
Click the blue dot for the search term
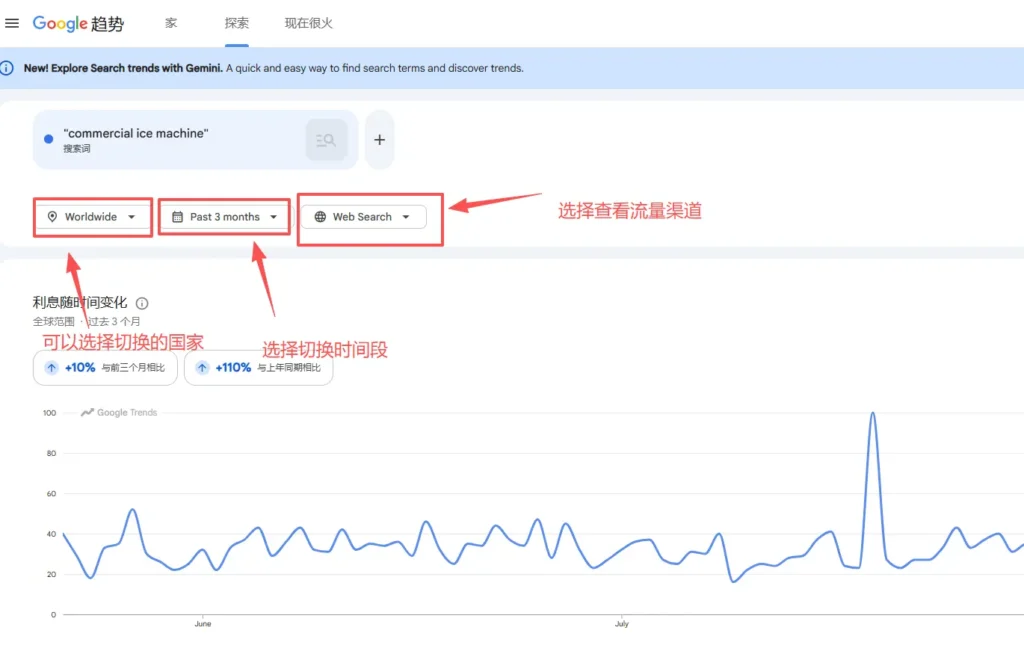[x=48, y=139]
